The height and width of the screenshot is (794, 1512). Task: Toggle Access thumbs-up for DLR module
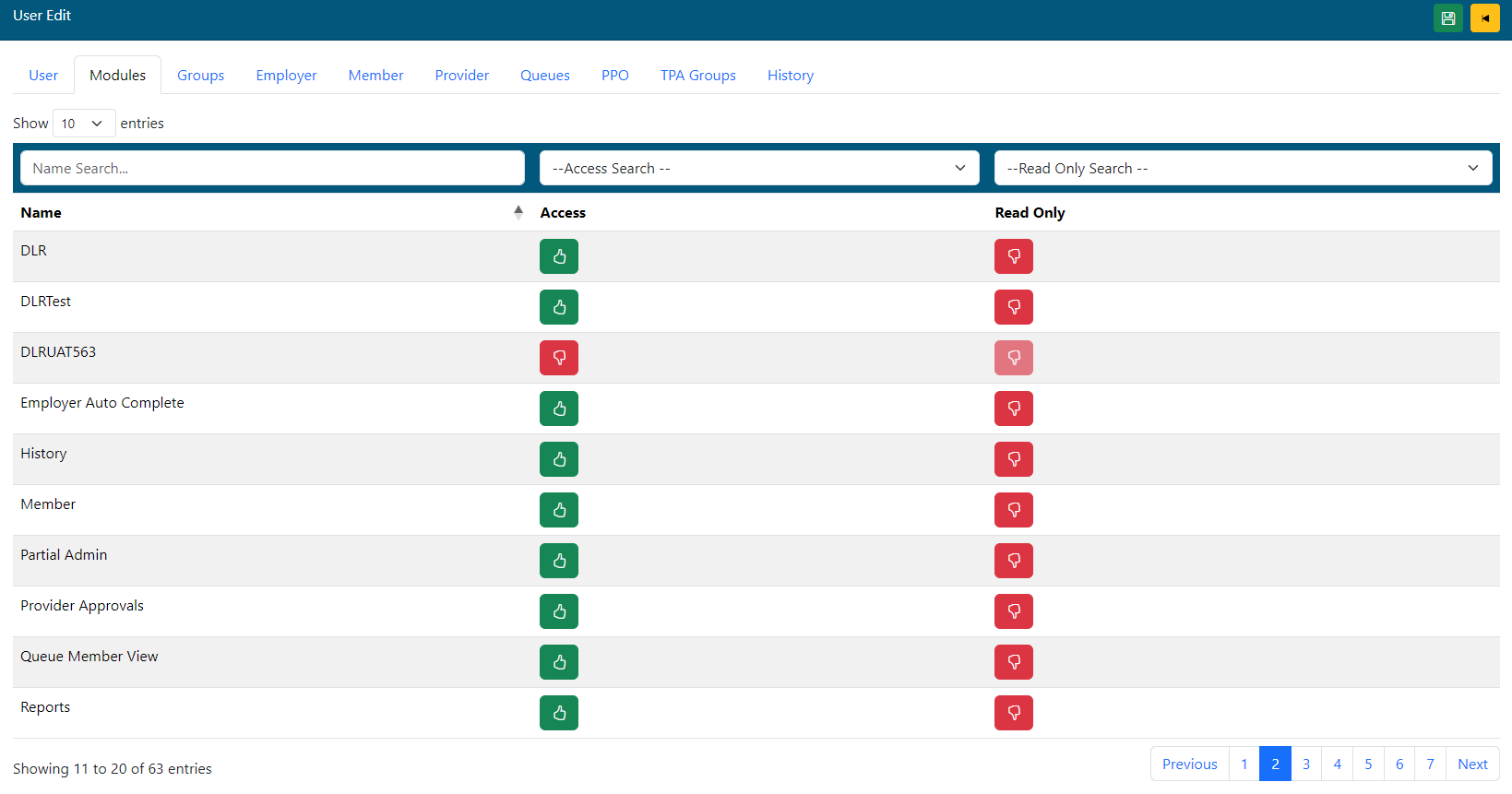click(558, 256)
